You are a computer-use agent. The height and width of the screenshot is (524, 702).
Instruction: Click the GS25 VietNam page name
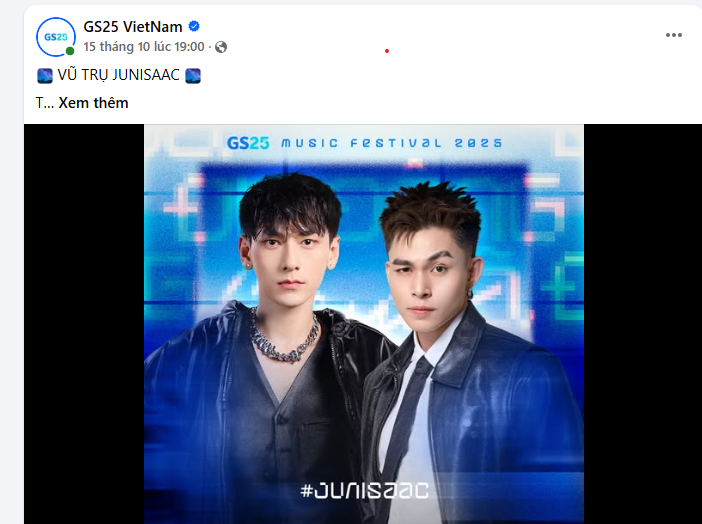[133, 27]
